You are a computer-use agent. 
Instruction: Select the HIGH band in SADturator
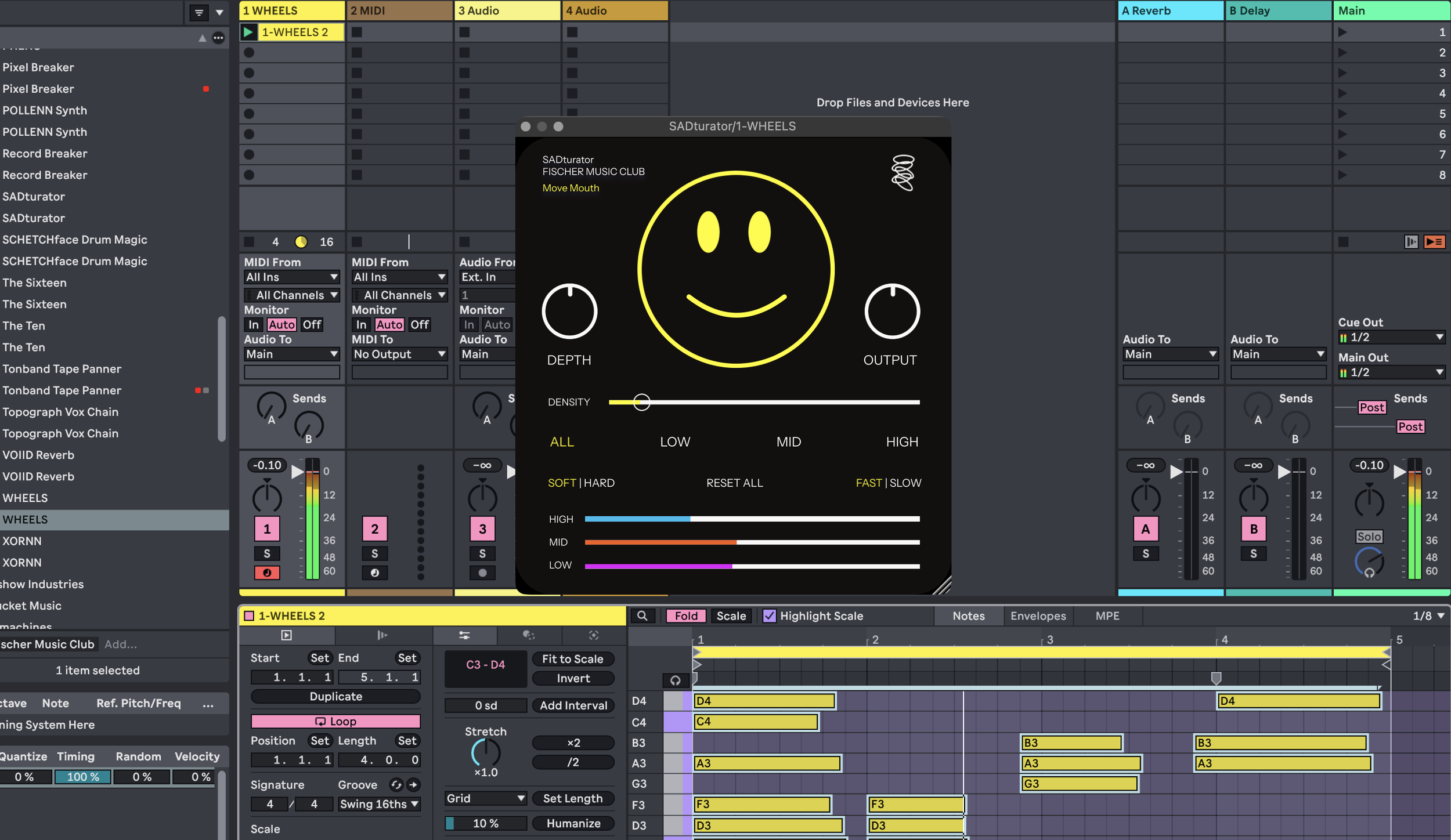click(902, 441)
